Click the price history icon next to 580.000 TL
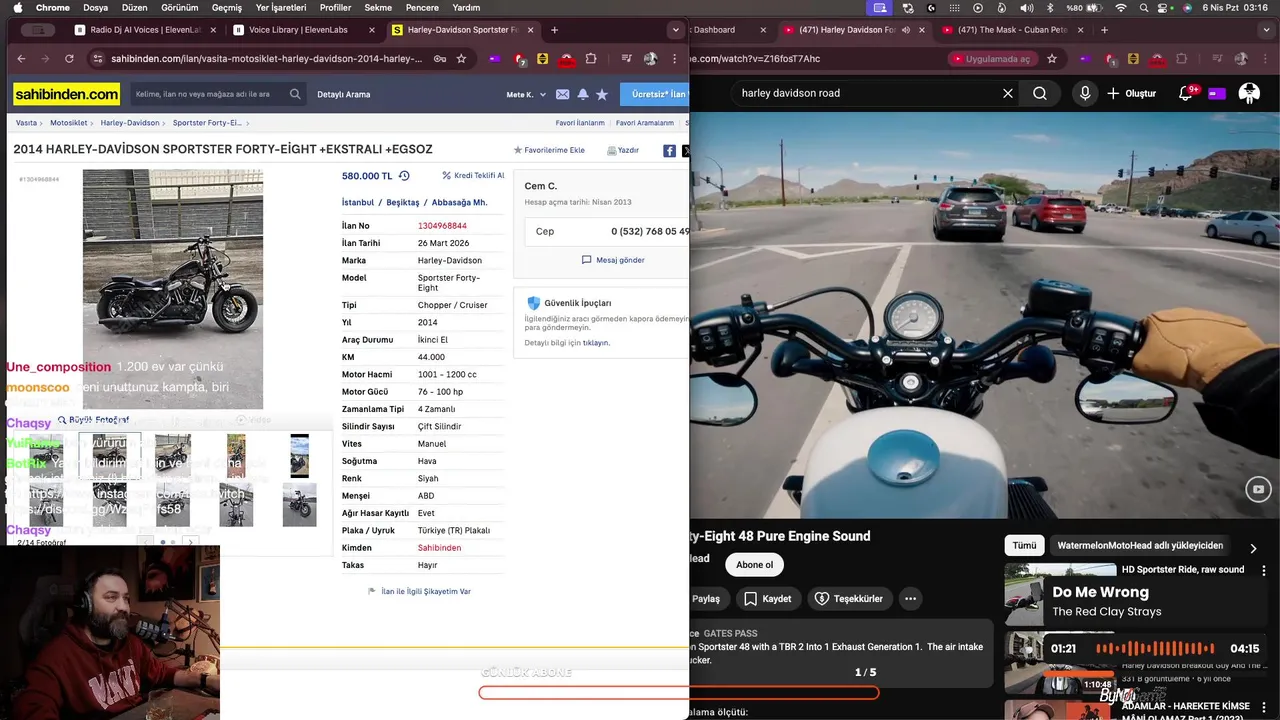 (404, 176)
